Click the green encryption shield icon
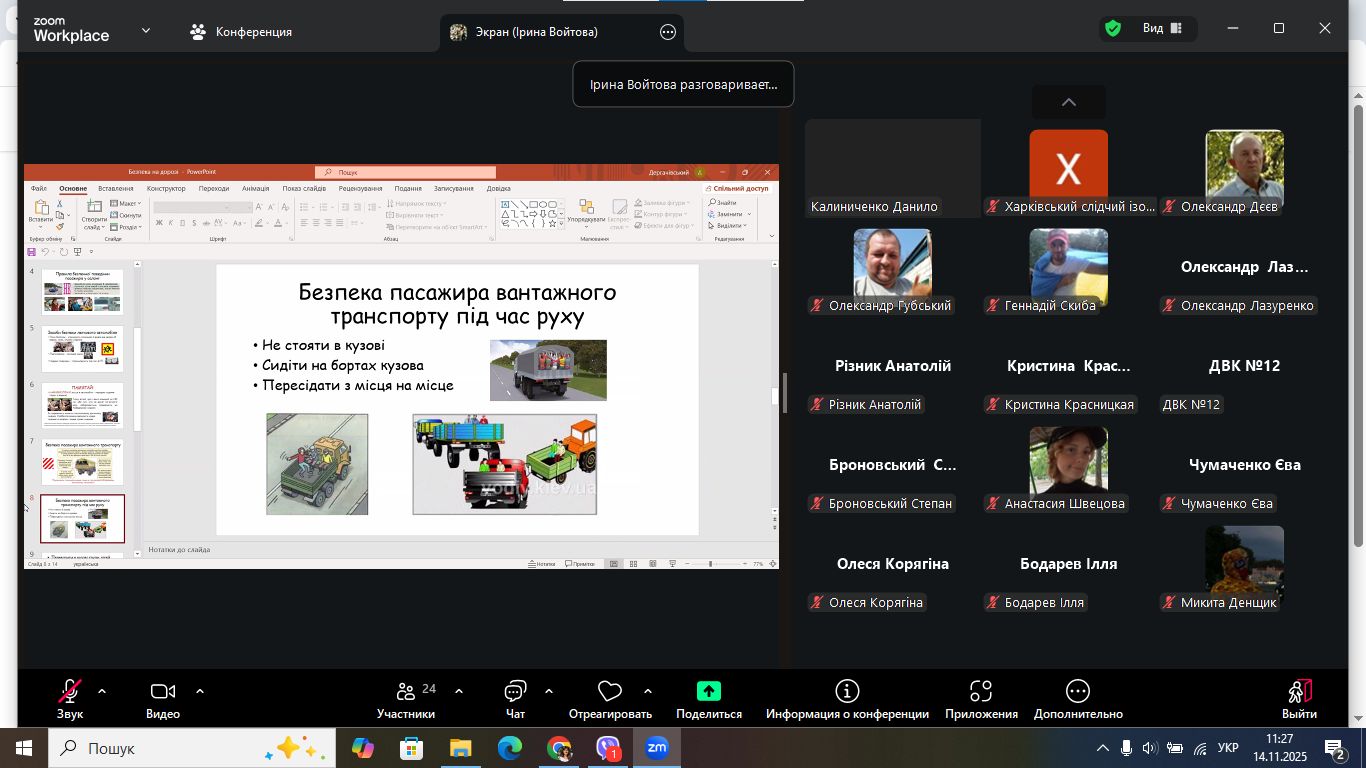The height and width of the screenshot is (768, 1366). [x=1112, y=29]
